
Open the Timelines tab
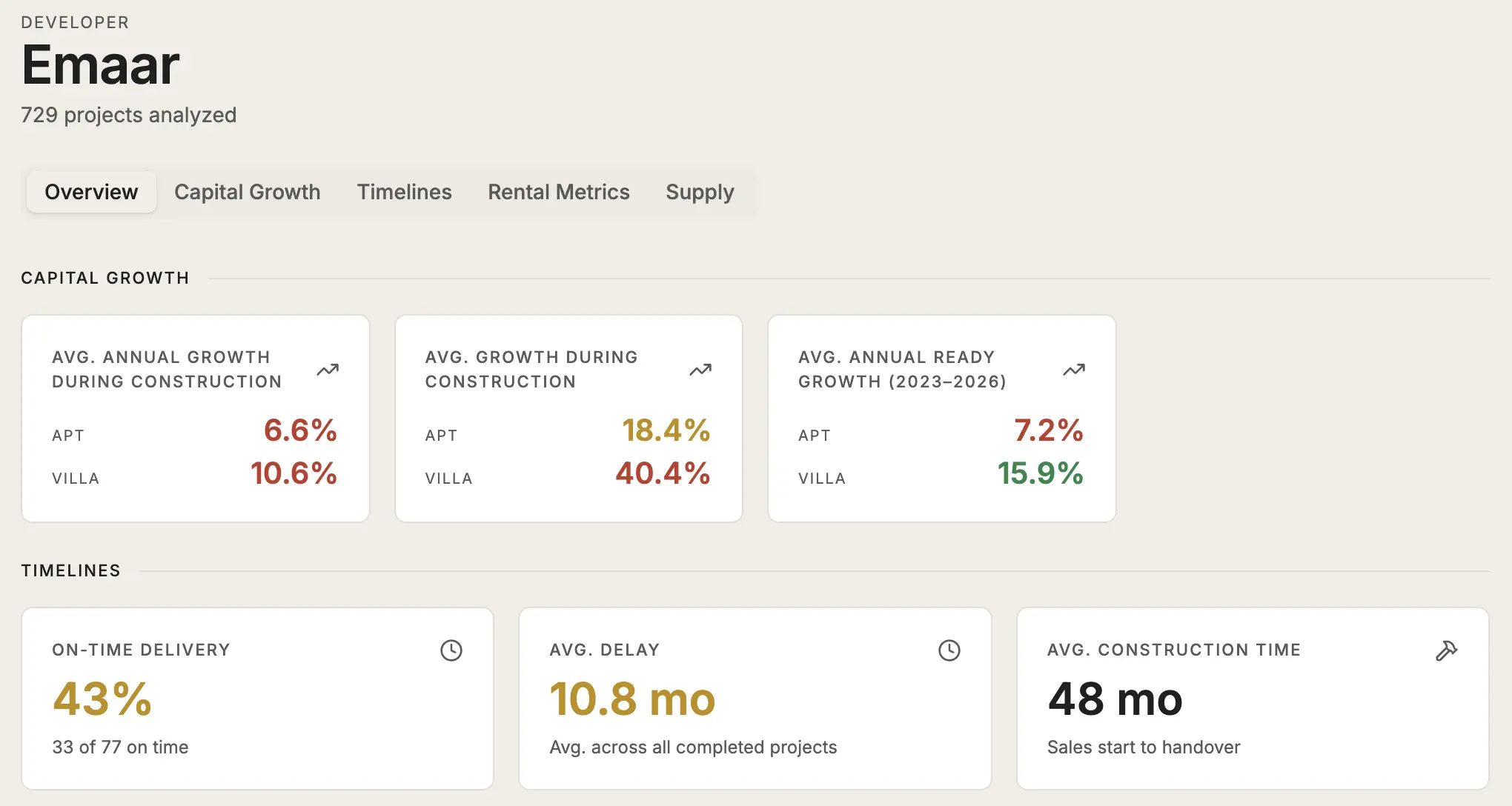[404, 192]
